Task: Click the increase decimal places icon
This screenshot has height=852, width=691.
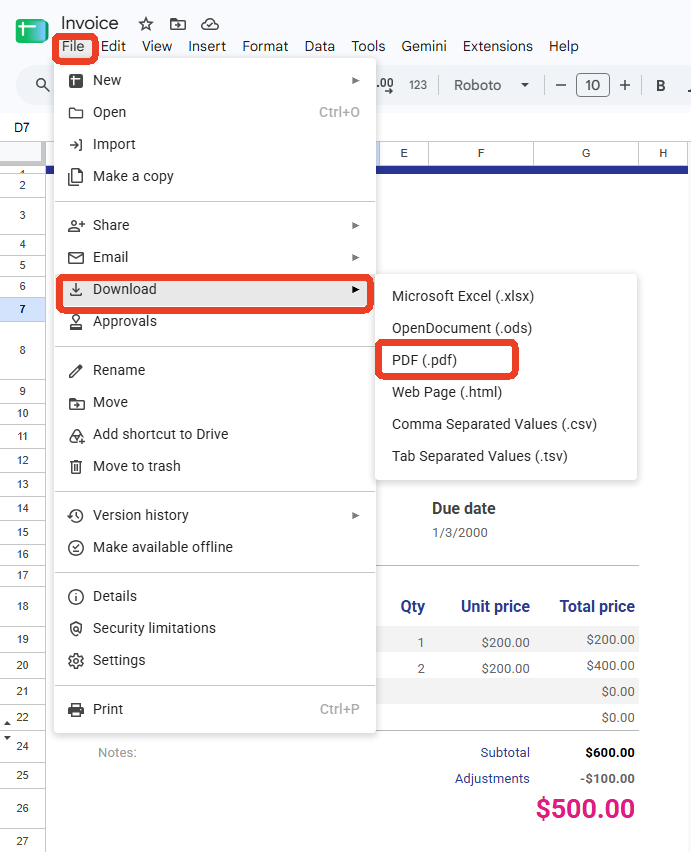Action: pos(385,85)
